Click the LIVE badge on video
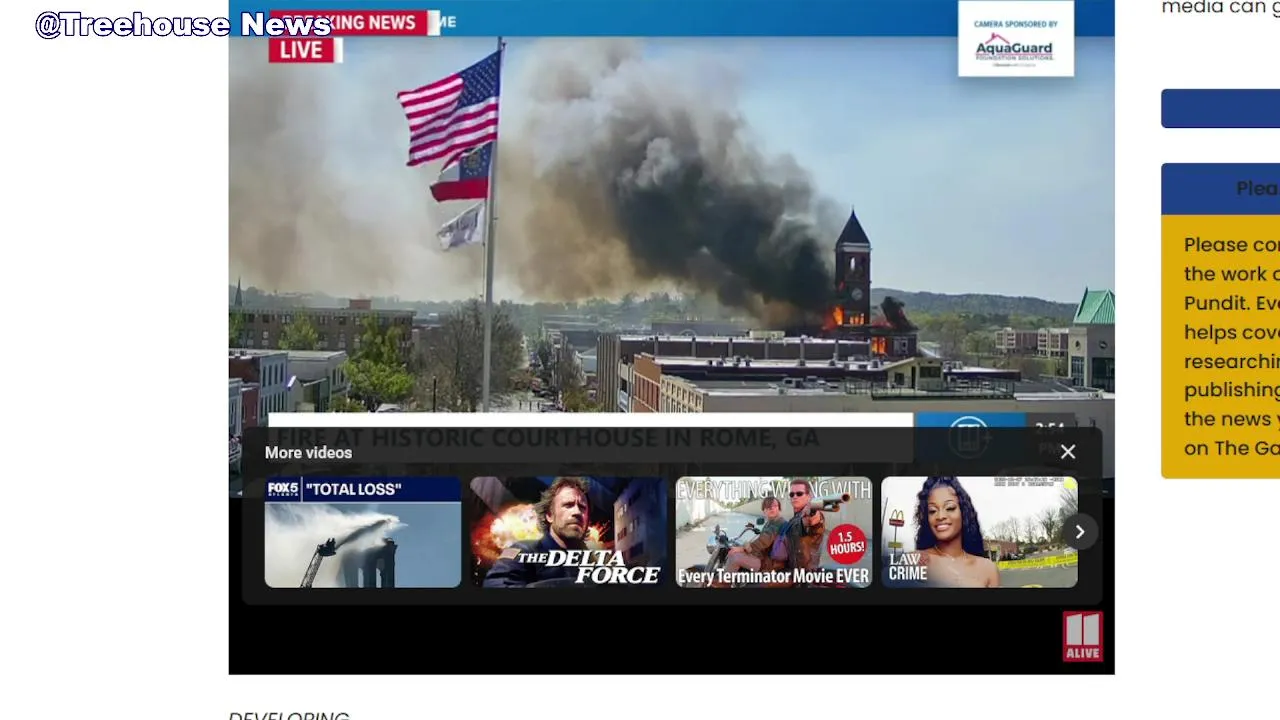This screenshot has height=720, width=1280. [x=301, y=50]
